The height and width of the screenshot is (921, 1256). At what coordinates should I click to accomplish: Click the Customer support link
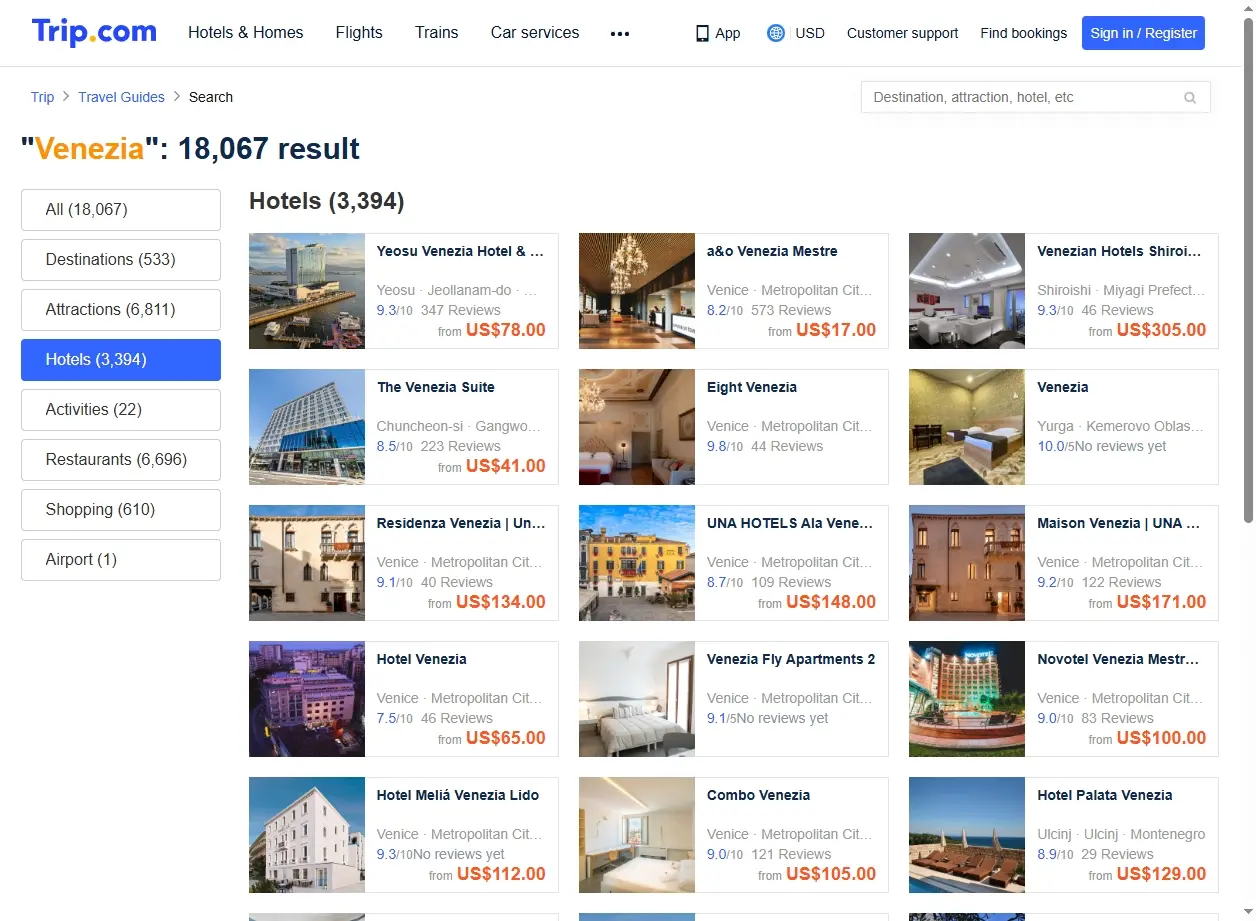902,33
